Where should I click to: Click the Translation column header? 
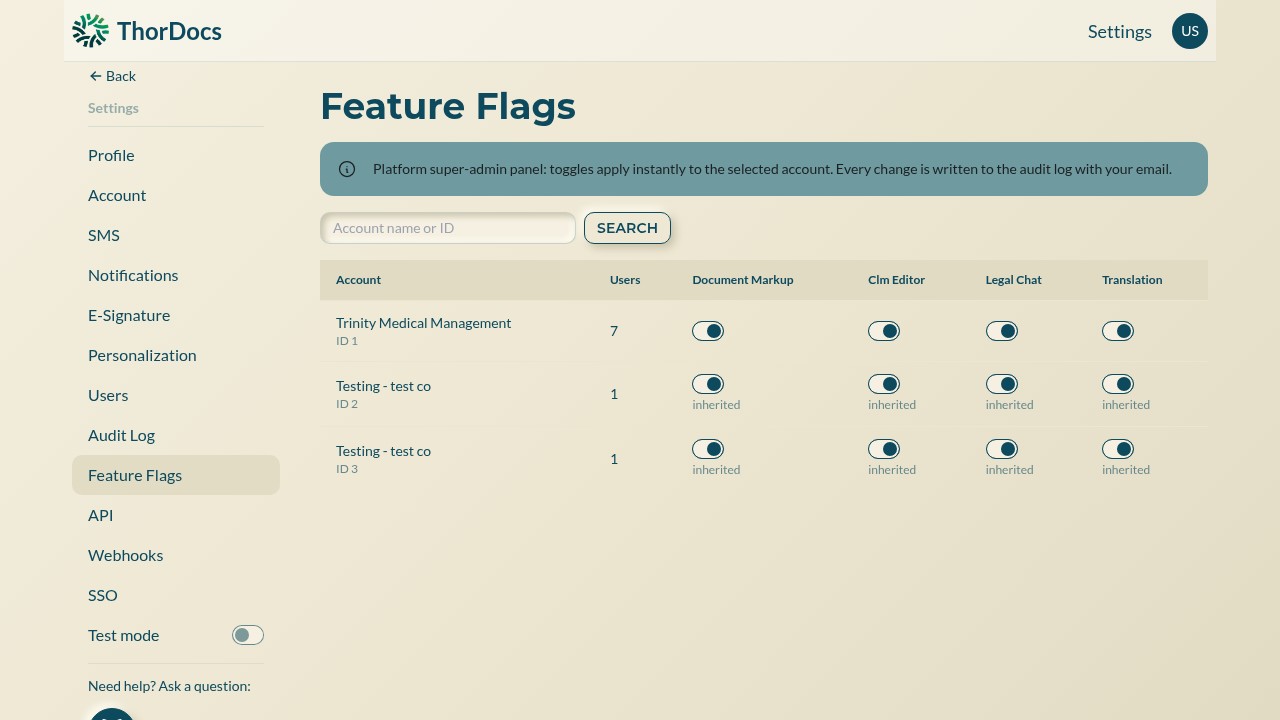point(1132,280)
